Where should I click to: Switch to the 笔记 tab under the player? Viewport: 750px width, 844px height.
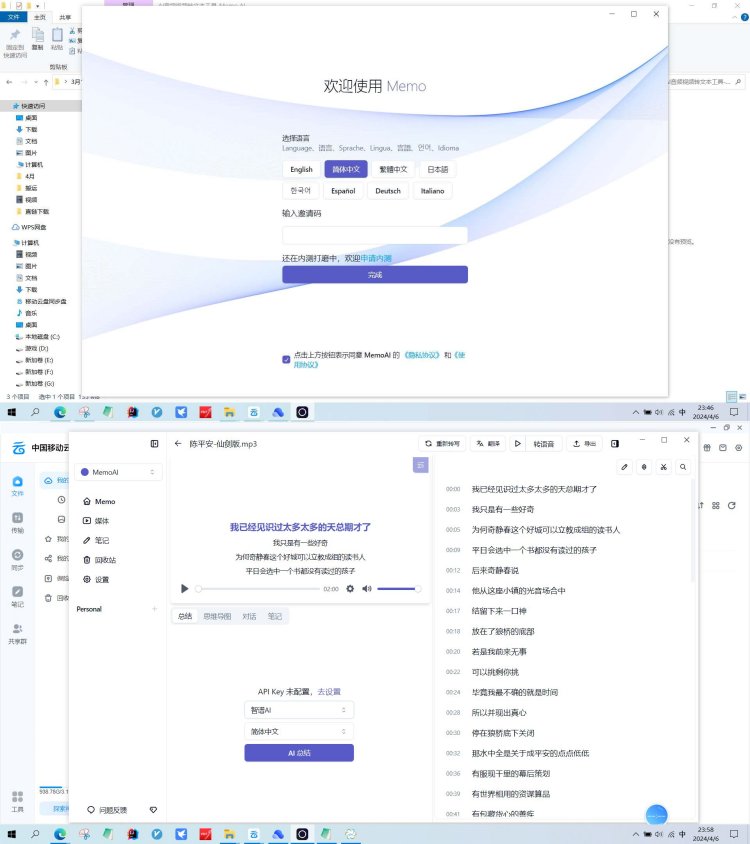pyautogui.click(x=275, y=616)
